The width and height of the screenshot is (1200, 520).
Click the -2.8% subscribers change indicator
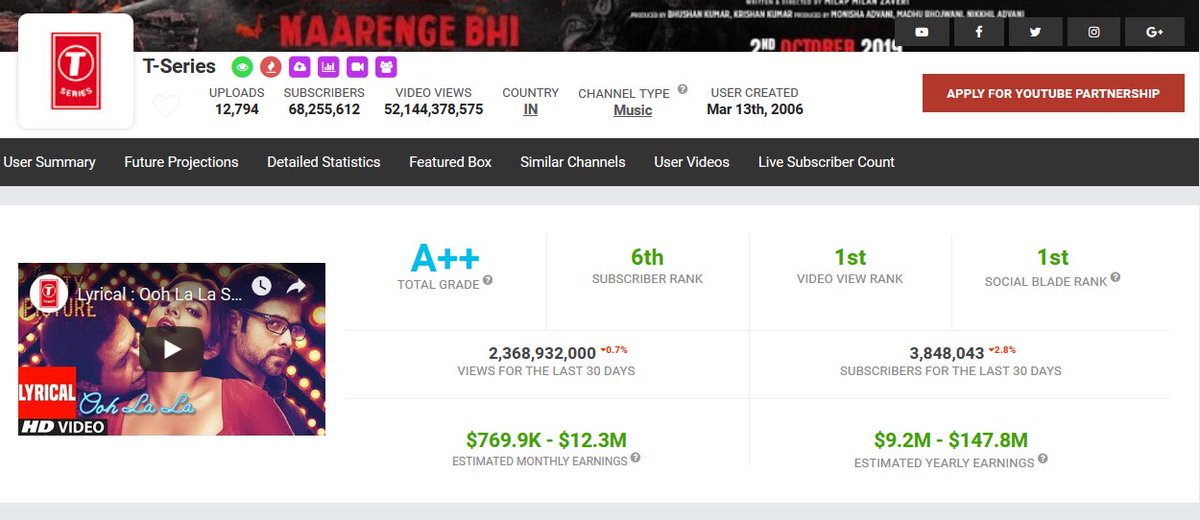point(1003,350)
